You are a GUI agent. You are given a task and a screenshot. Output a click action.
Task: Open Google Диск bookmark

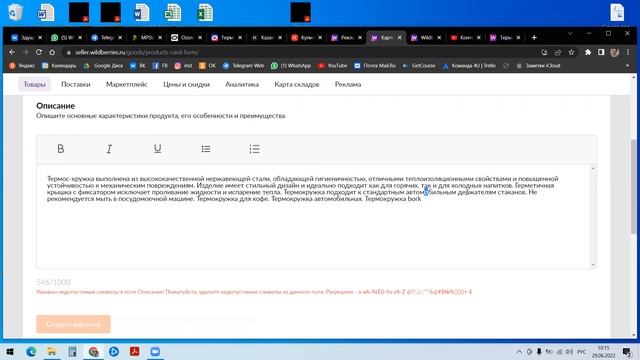click(x=103, y=66)
